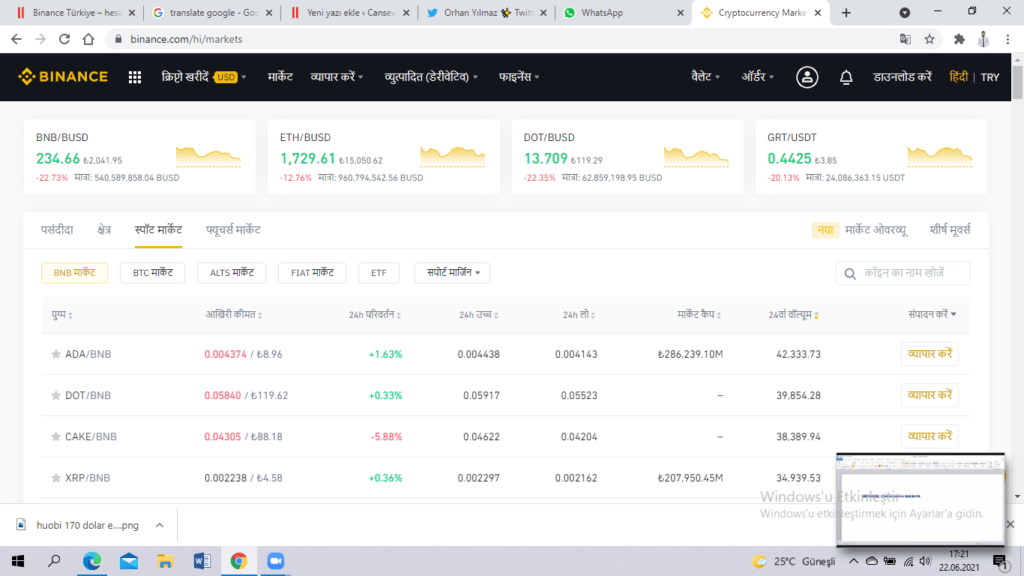Filter by ALTS मार्केट
Screen dimensions: 1024x576
231,273
